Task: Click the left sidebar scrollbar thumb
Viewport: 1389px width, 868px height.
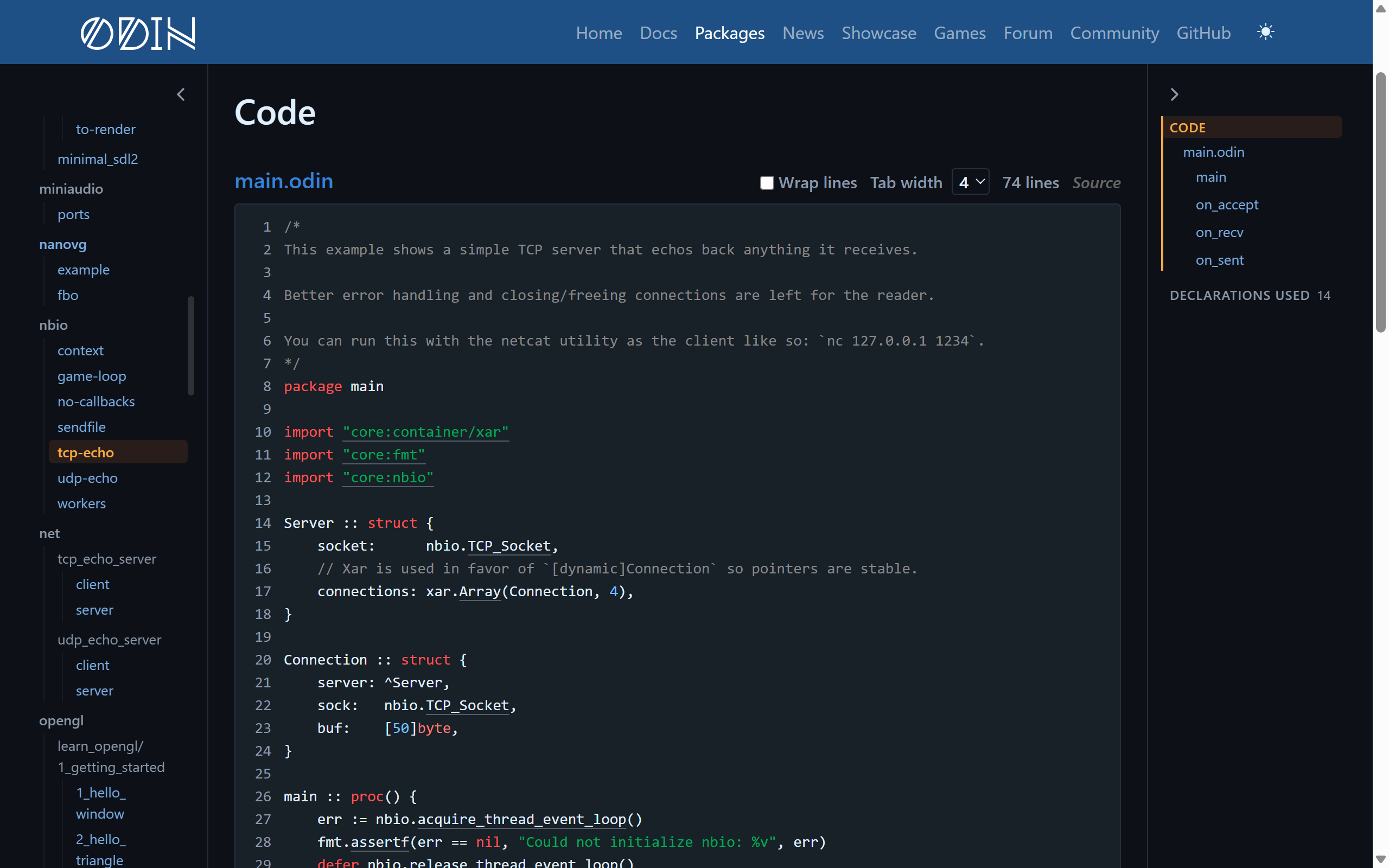Action: click(191, 346)
